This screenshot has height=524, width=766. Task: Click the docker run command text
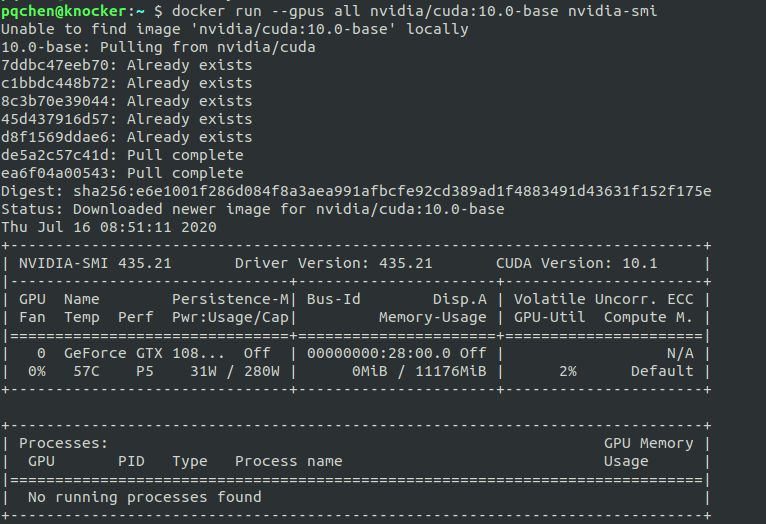pyautogui.click(x=414, y=11)
